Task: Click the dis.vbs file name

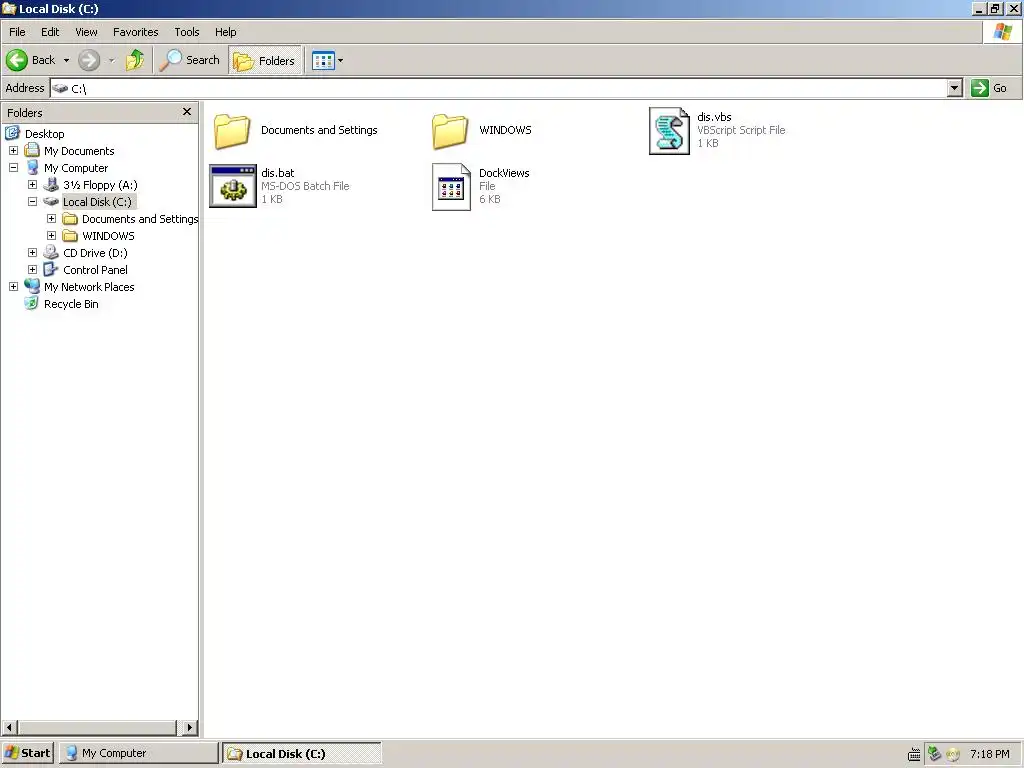Action: pyautogui.click(x=714, y=117)
